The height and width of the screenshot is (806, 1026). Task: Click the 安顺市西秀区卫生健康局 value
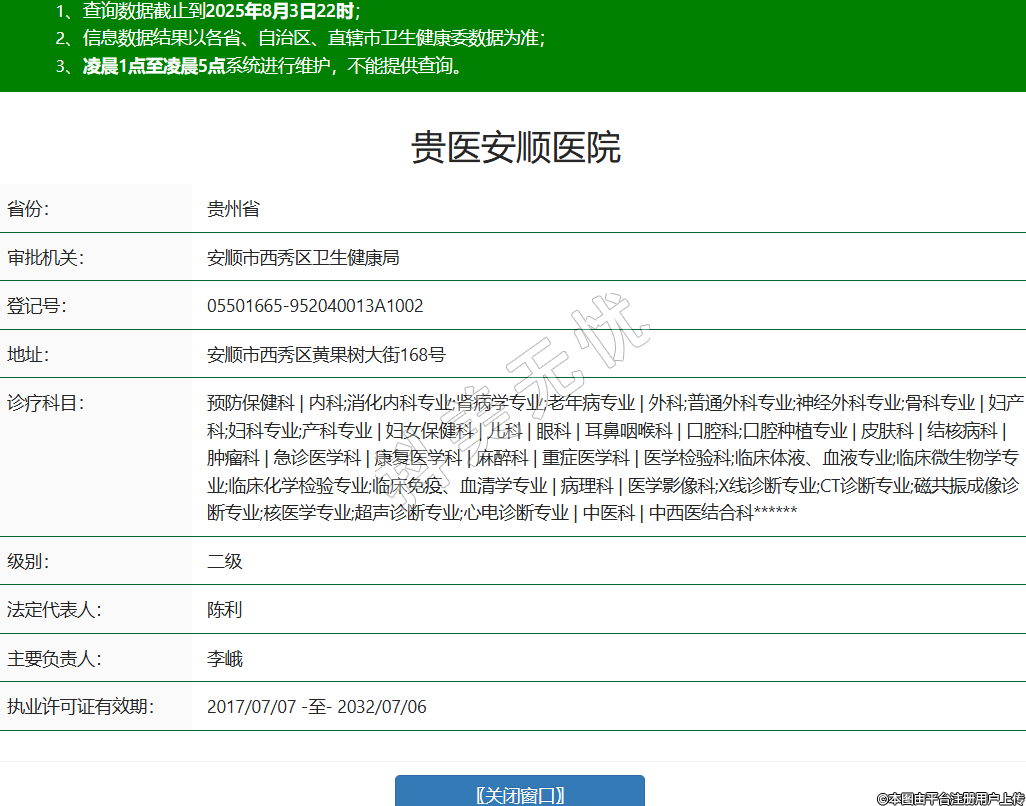pos(303,257)
